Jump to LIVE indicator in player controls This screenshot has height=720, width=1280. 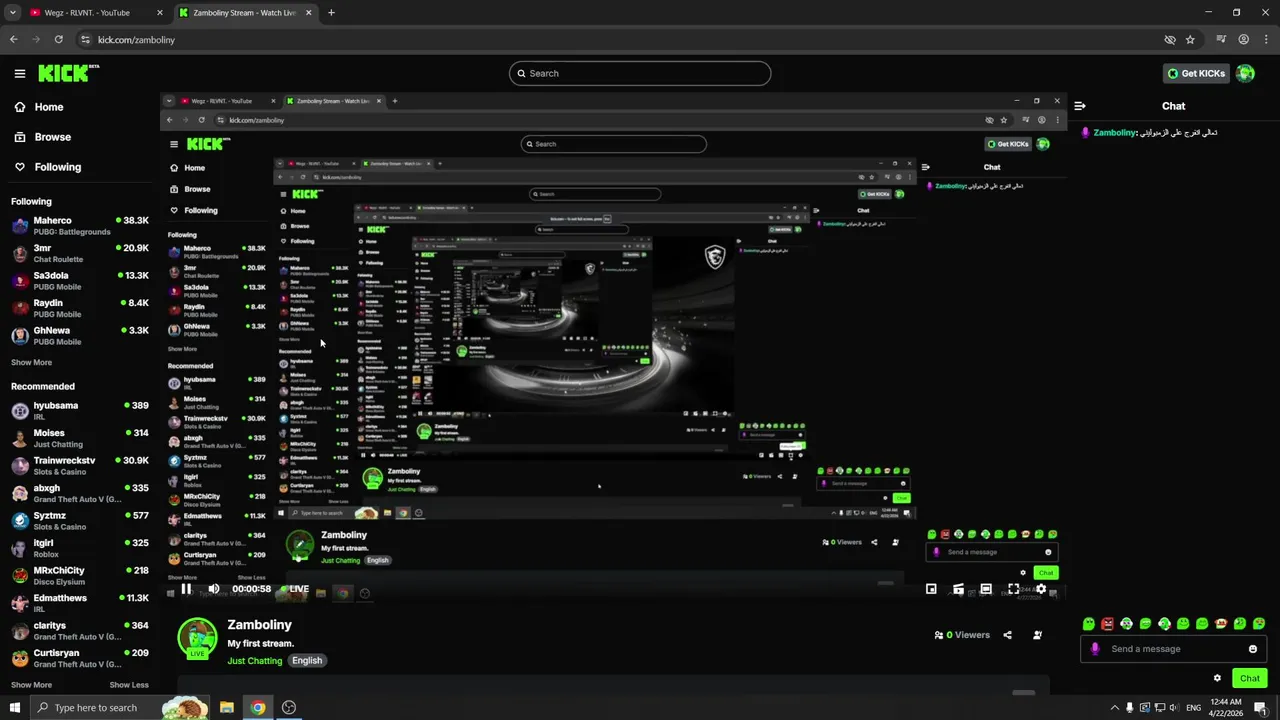pyautogui.click(x=296, y=589)
